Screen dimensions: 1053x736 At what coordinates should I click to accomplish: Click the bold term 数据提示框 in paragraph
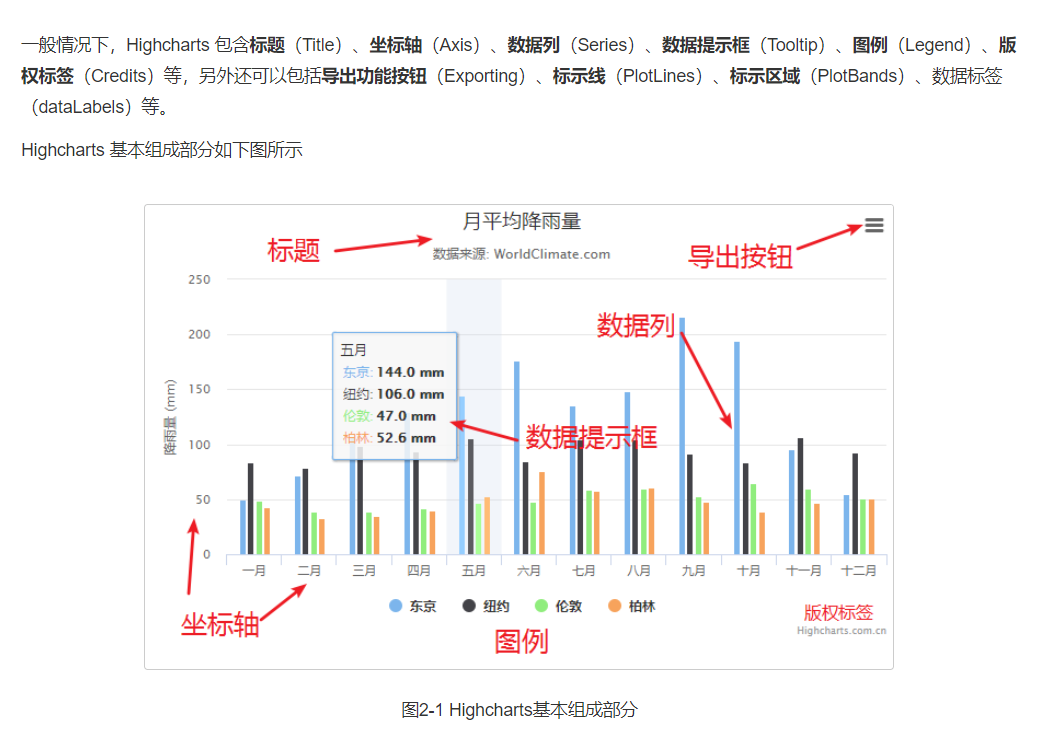[706, 45]
